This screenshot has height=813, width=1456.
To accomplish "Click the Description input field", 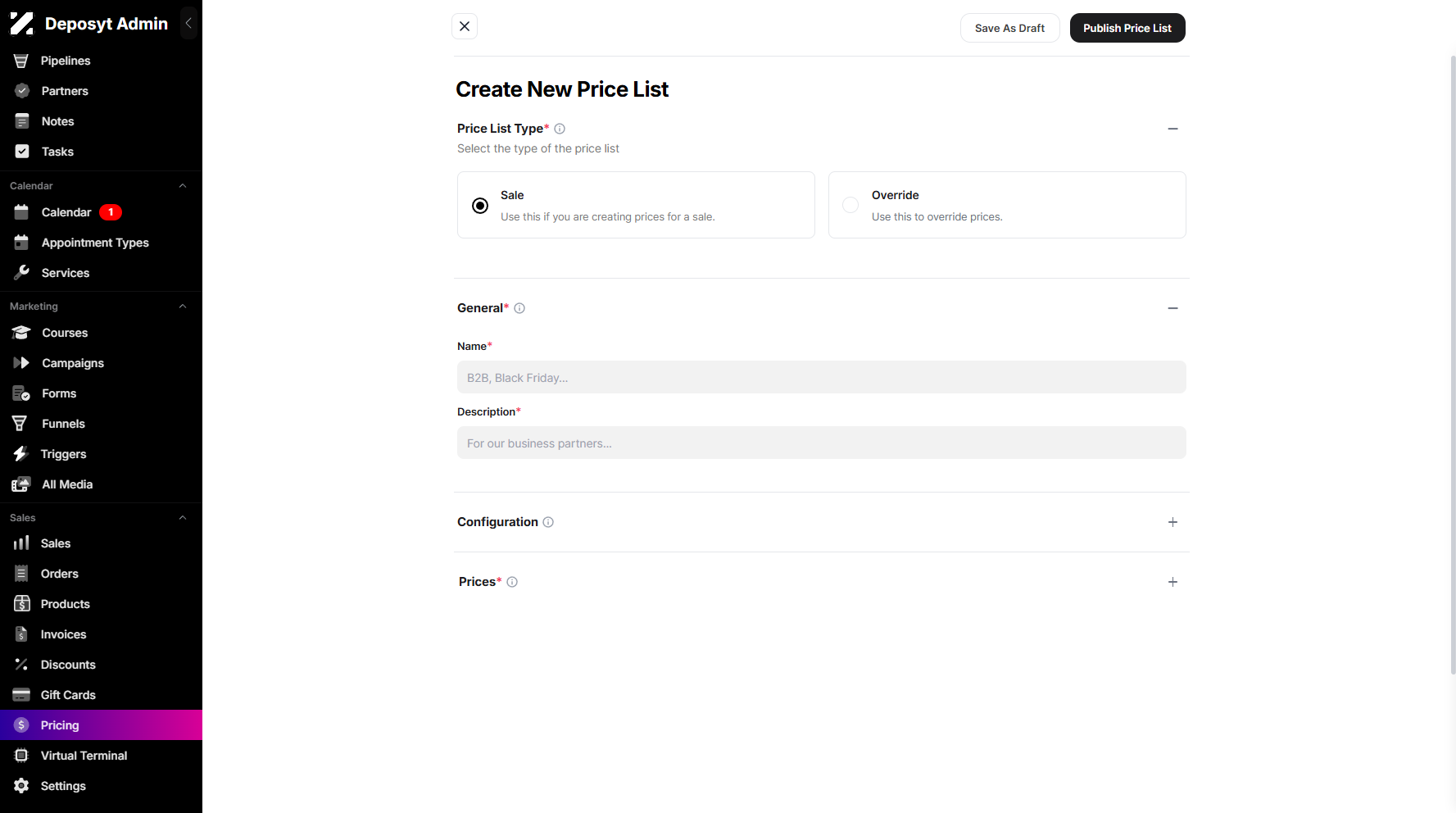I will pyautogui.click(x=822, y=443).
